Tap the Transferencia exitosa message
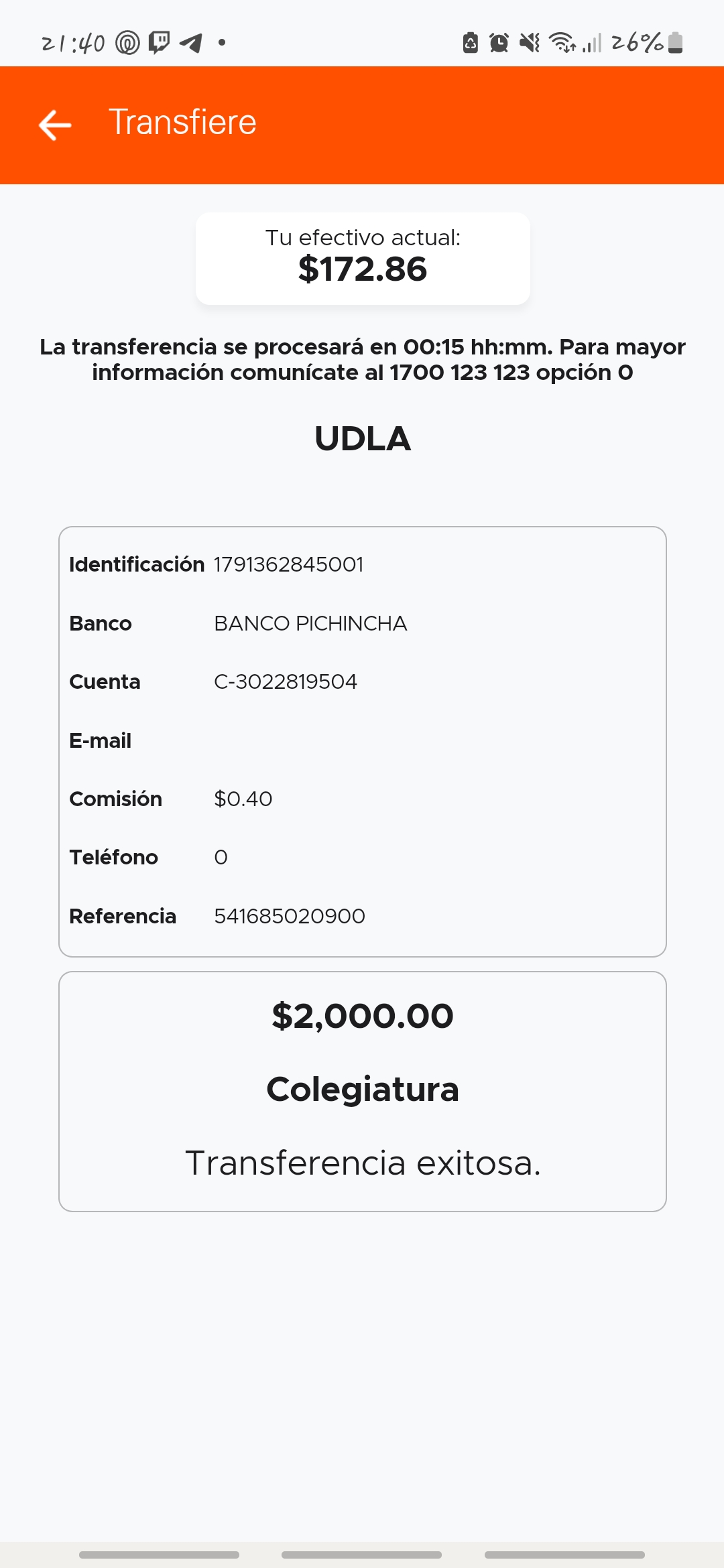This screenshot has height=1568, width=724. [x=363, y=1163]
